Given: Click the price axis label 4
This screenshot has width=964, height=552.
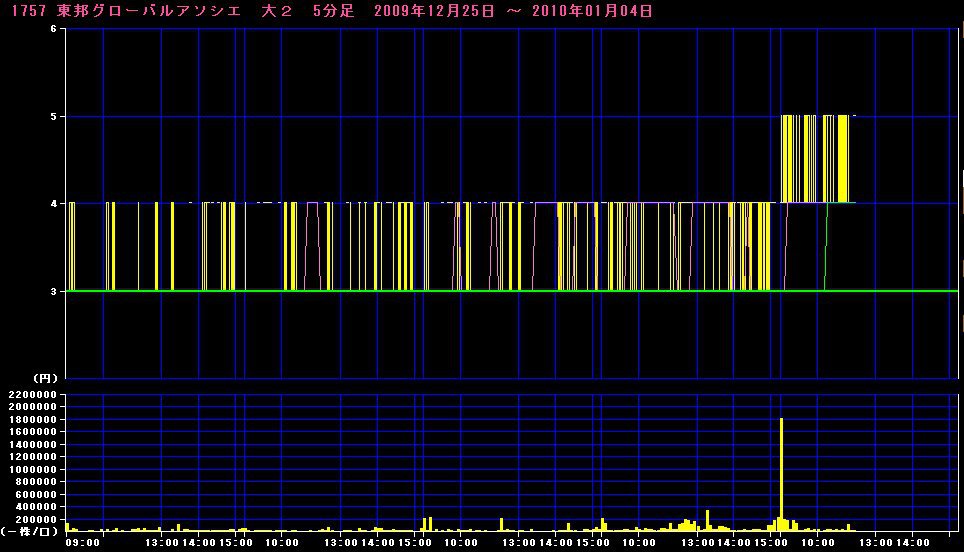Looking at the screenshot, I should coord(52,204).
